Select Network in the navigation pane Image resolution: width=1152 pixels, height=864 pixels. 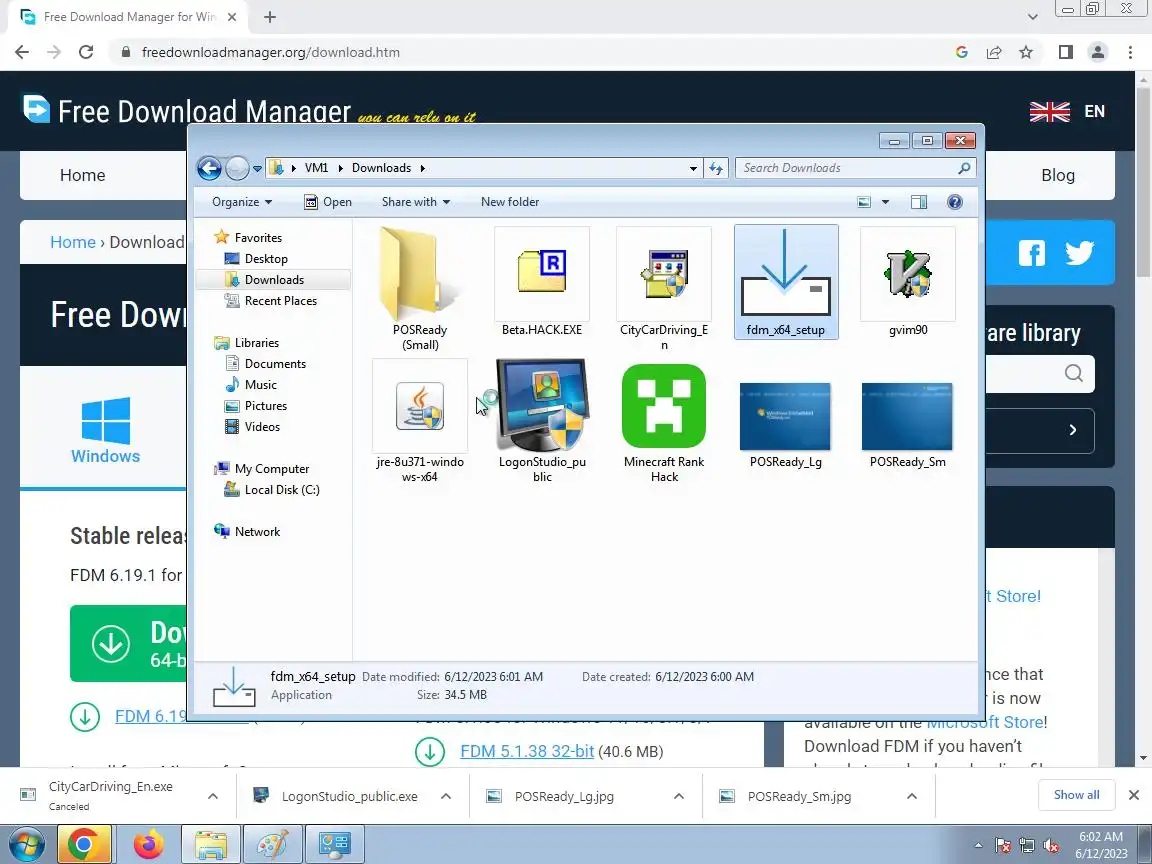[x=257, y=532]
